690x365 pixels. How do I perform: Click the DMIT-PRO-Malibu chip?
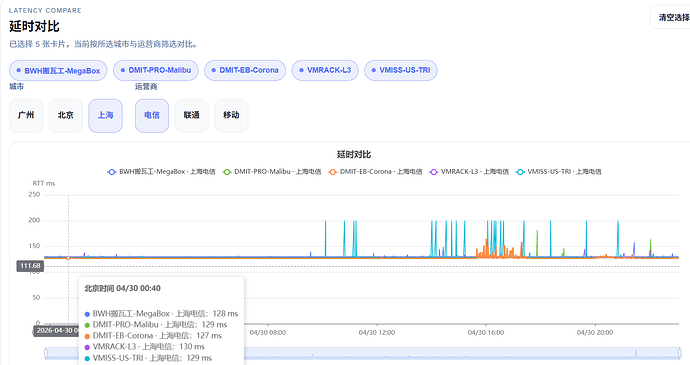coord(156,70)
